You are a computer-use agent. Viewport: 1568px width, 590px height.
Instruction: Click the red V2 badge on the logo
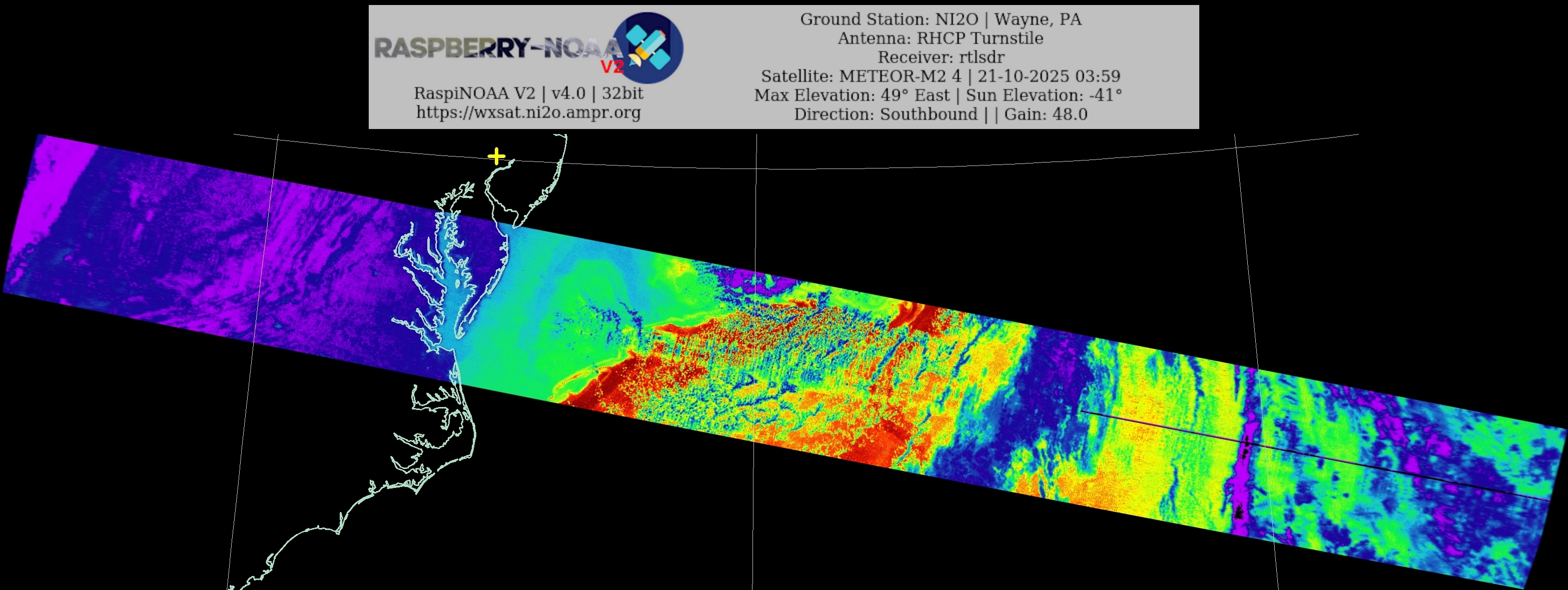coord(612,66)
